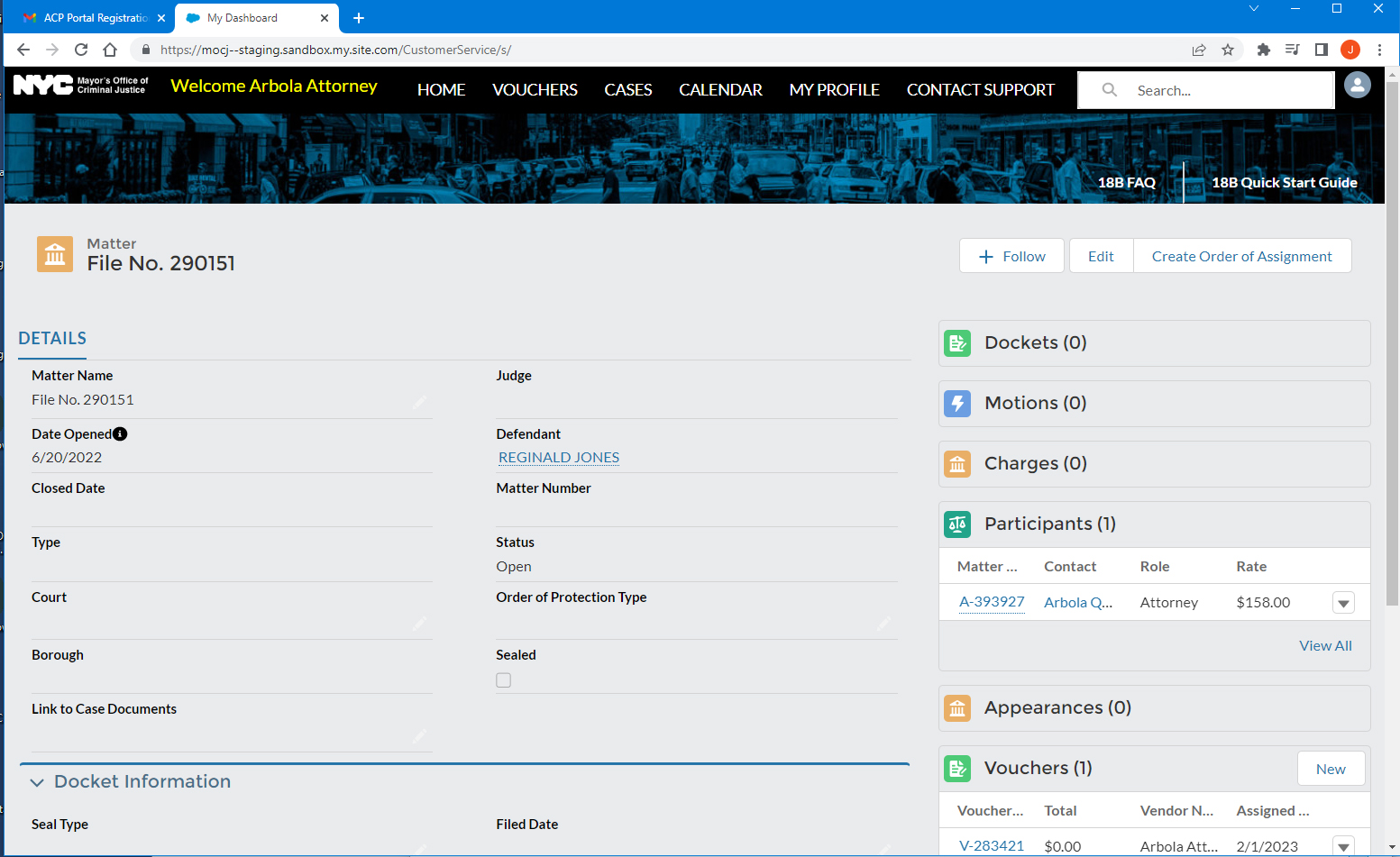The width and height of the screenshot is (1400, 857).
Task: Click the Dockets panel icon
Action: [x=956, y=343]
